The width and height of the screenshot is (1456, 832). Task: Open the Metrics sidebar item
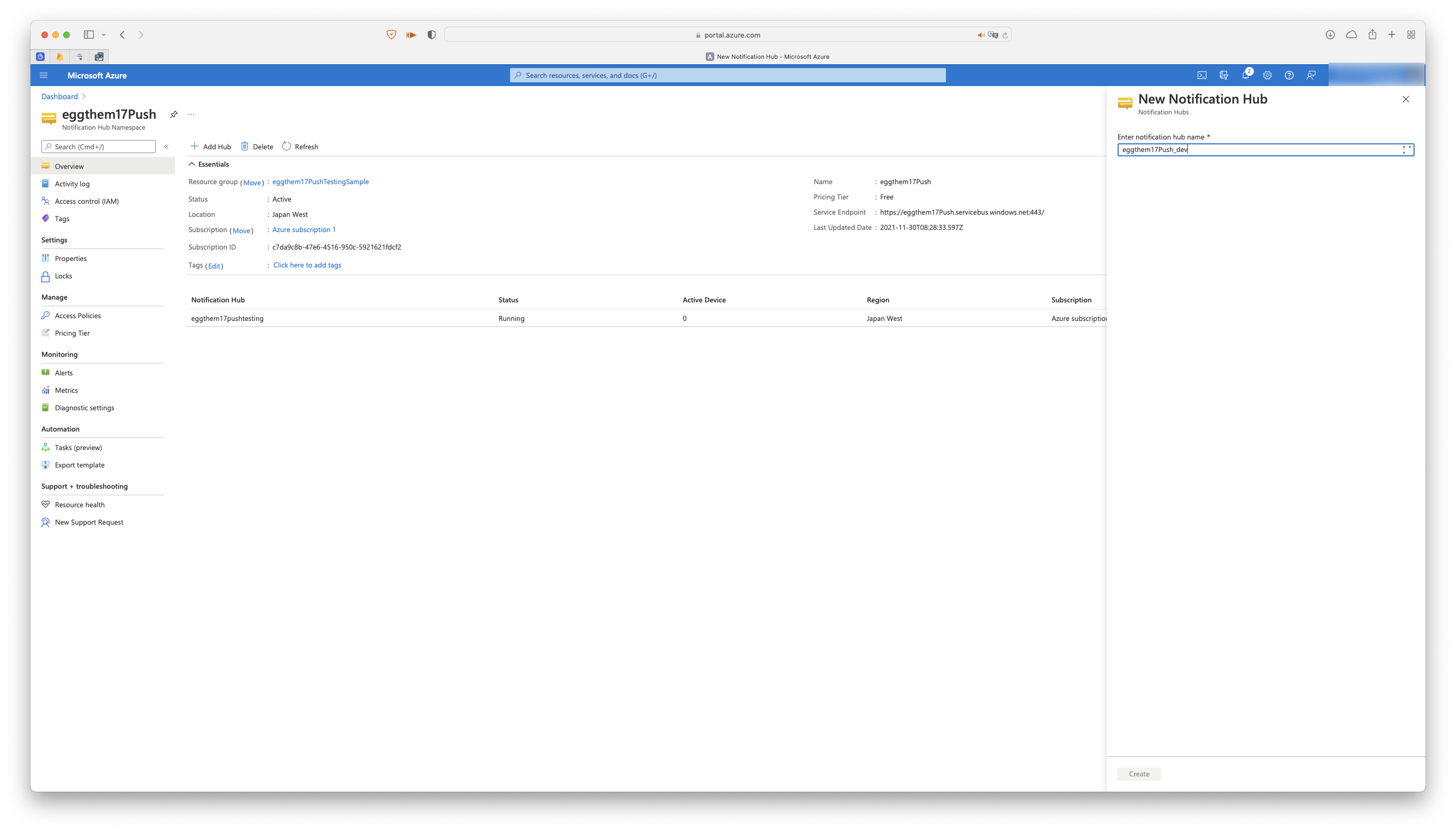point(66,390)
